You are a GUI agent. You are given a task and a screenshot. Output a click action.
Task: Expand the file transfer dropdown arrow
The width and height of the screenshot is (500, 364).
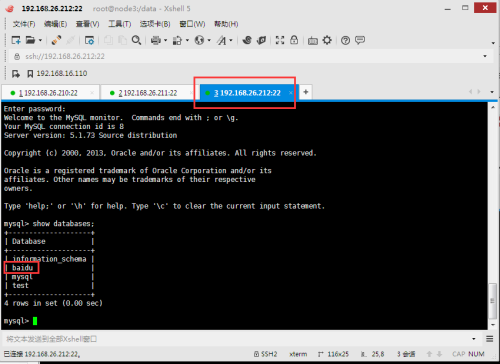(x=187, y=40)
